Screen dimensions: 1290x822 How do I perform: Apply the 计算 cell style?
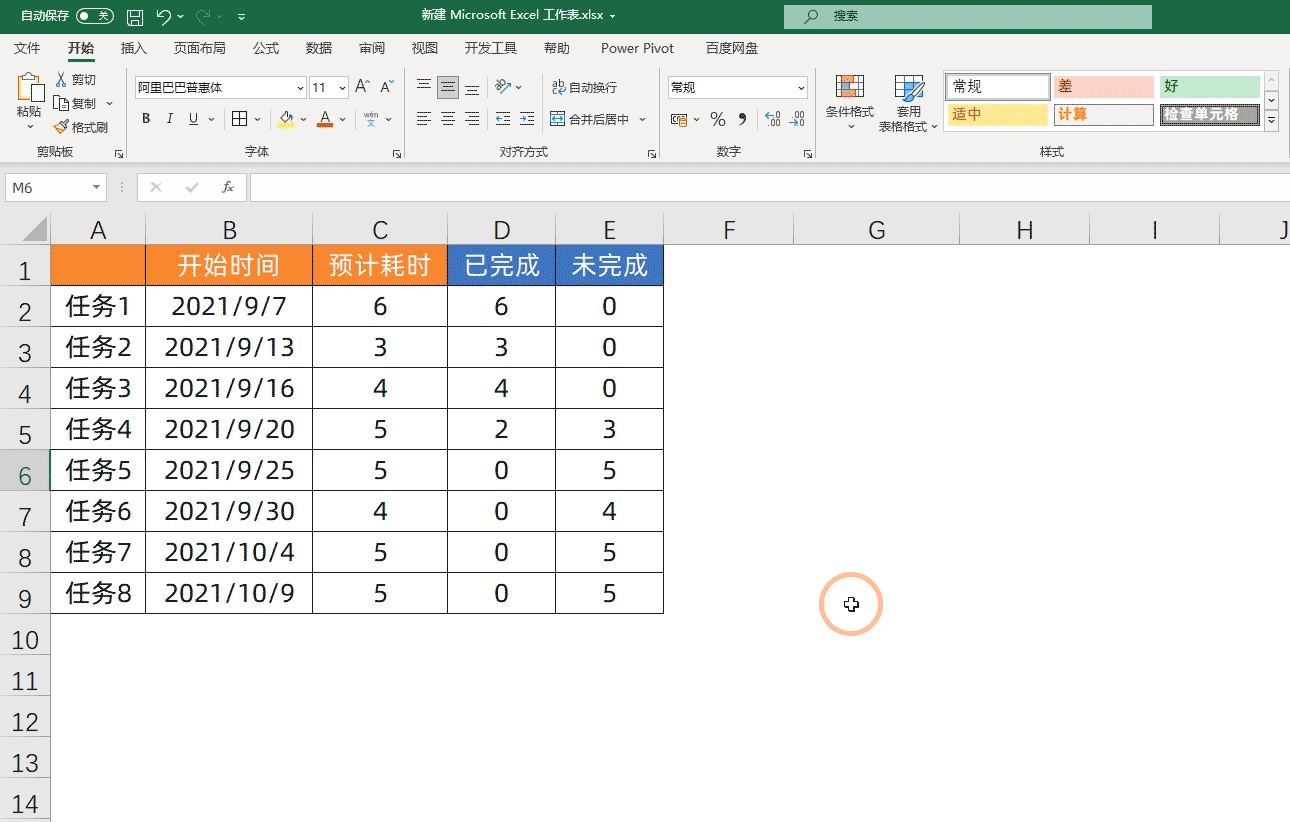coord(1103,115)
